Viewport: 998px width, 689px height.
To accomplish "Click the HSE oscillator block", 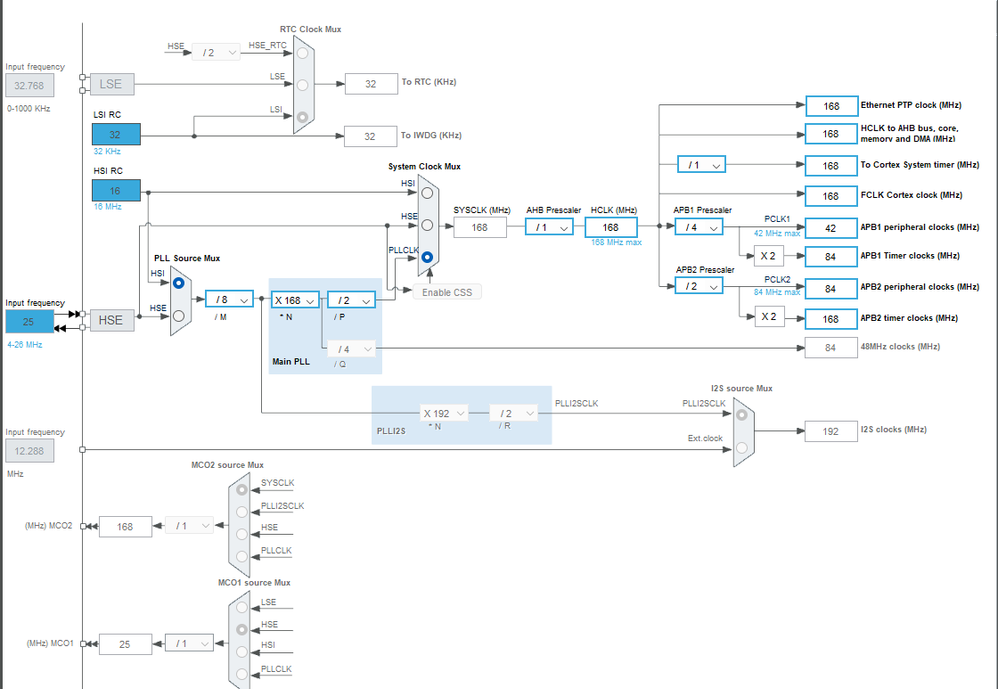I will pyautogui.click(x=112, y=320).
